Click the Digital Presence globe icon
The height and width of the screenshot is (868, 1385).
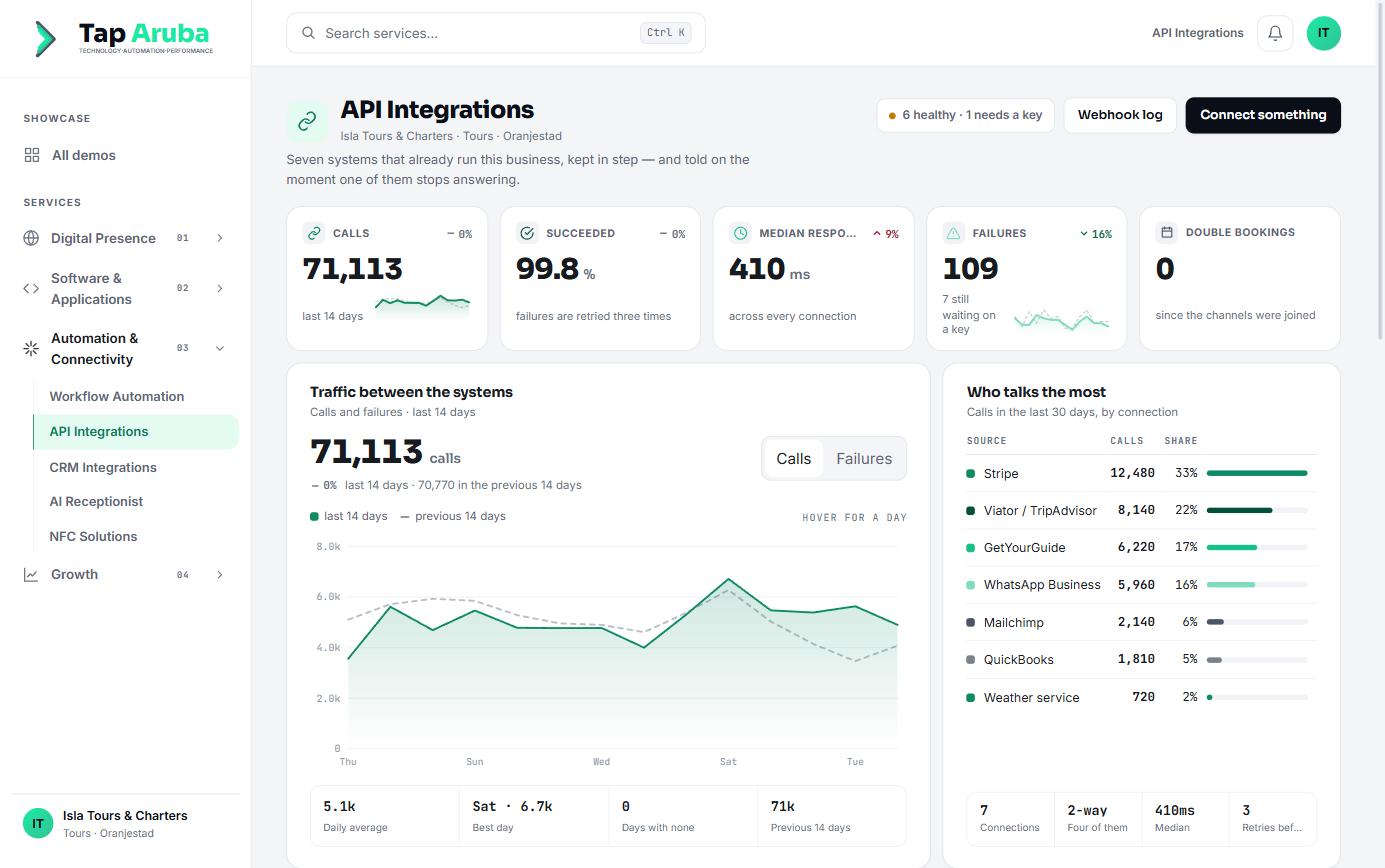click(31, 238)
